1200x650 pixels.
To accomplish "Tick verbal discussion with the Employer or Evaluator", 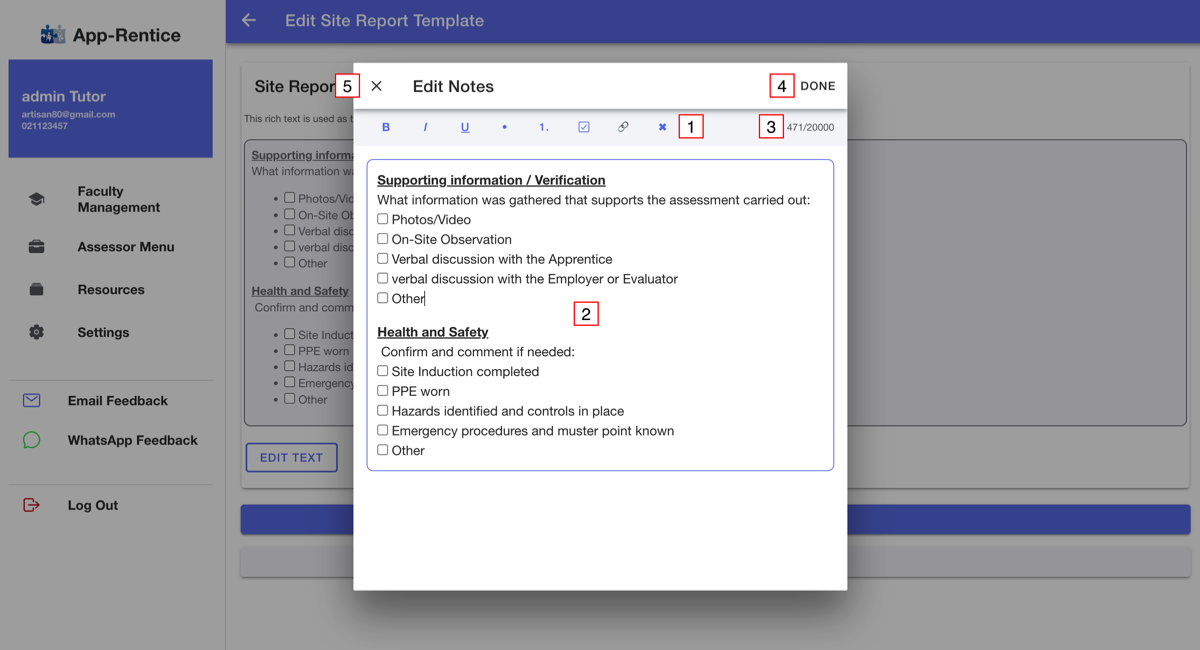I will pyautogui.click(x=382, y=278).
